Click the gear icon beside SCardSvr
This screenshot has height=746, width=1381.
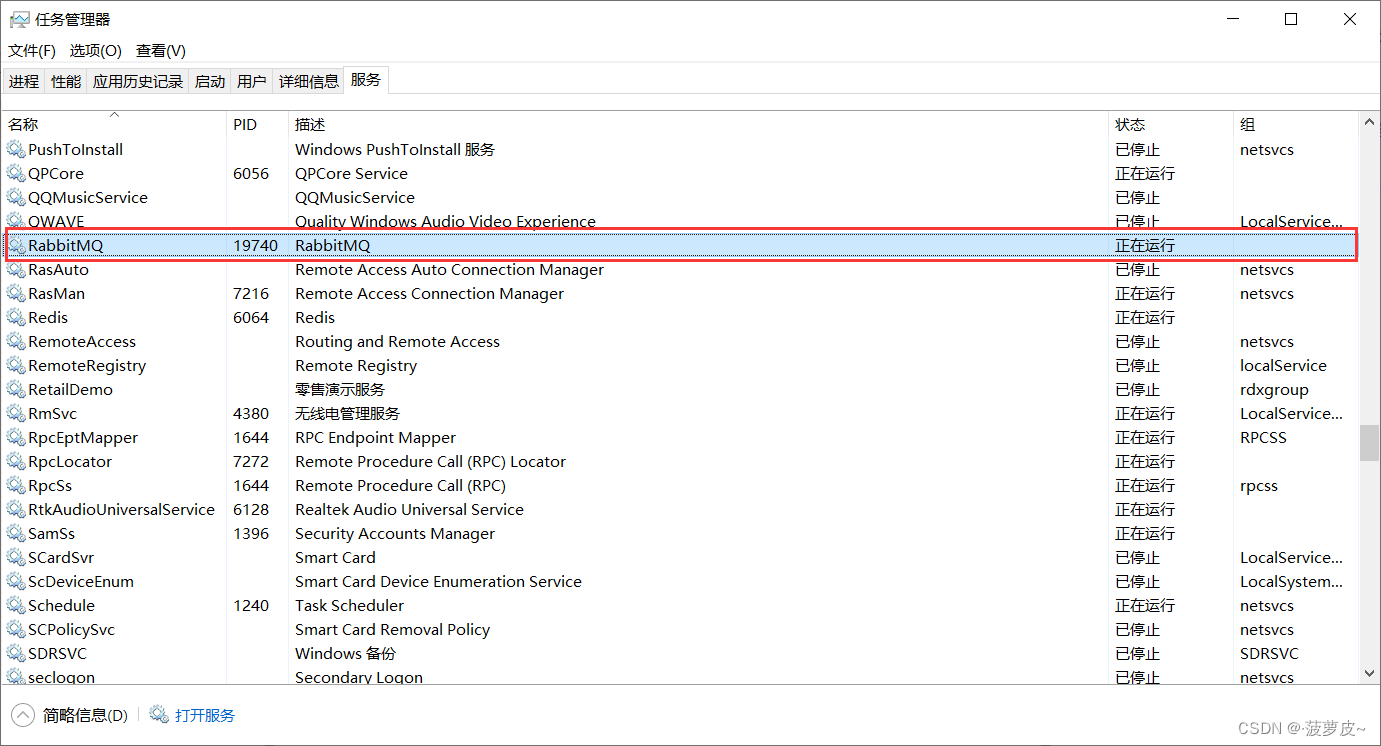[16, 558]
